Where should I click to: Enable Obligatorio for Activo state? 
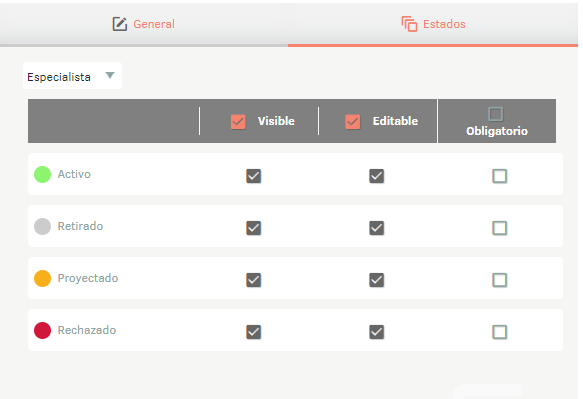499,176
